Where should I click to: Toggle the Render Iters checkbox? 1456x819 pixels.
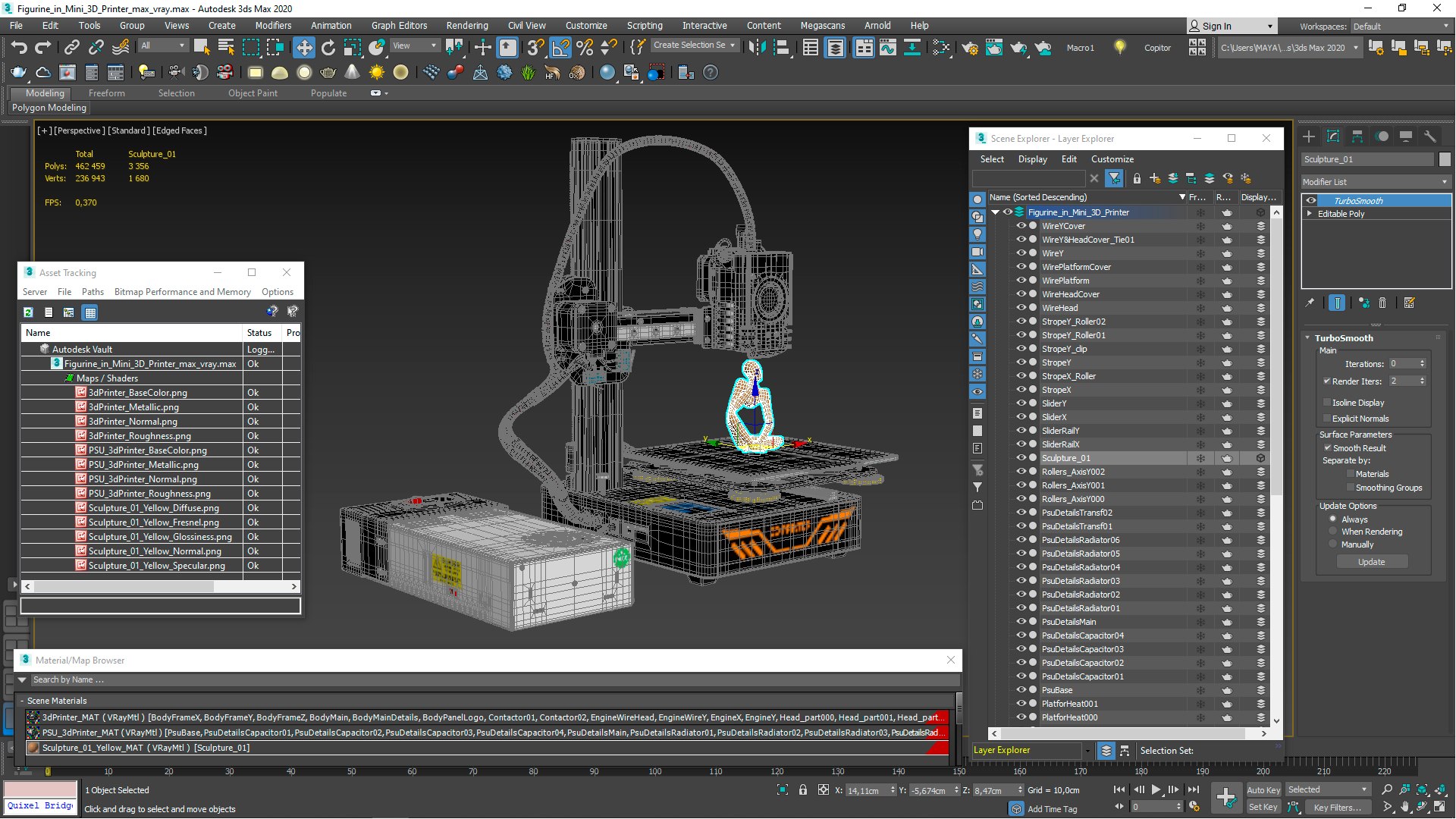1327,381
